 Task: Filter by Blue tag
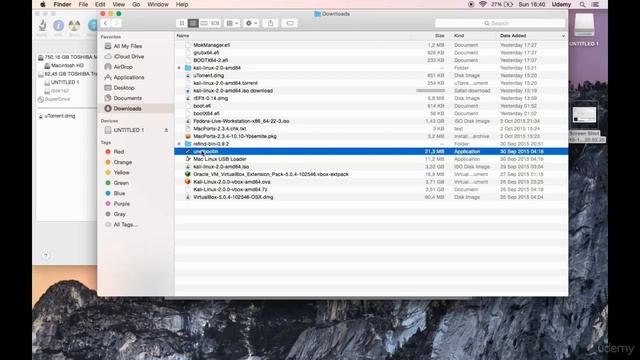point(119,193)
